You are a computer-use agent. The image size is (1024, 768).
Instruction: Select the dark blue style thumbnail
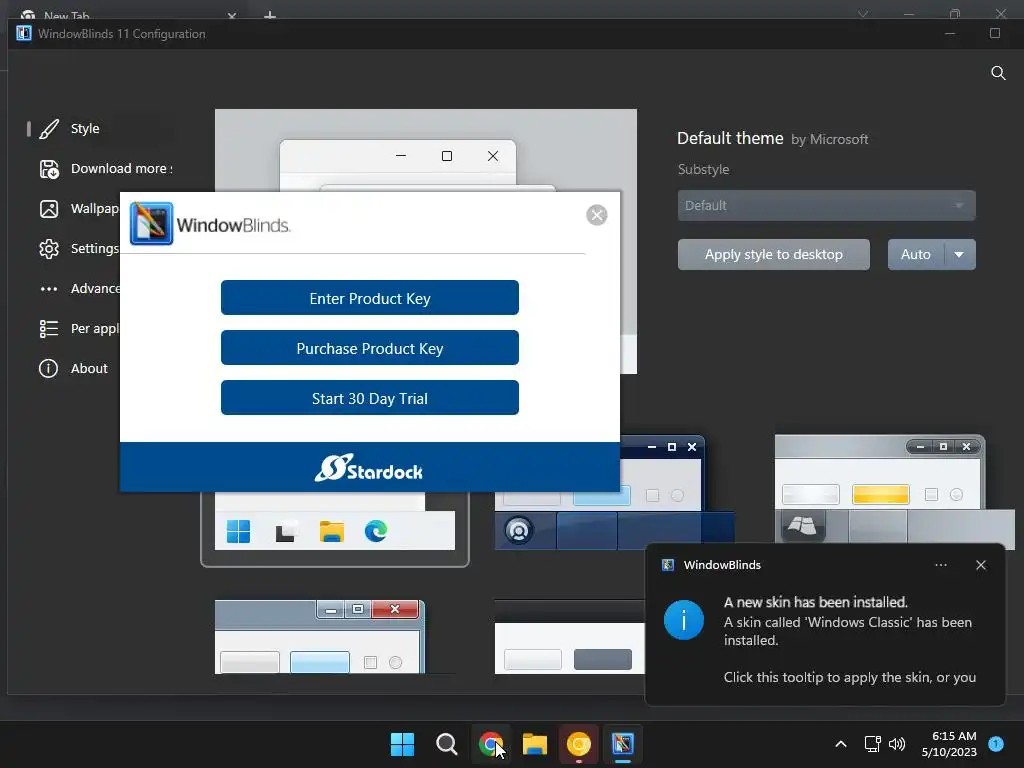click(x=614, y=493)
